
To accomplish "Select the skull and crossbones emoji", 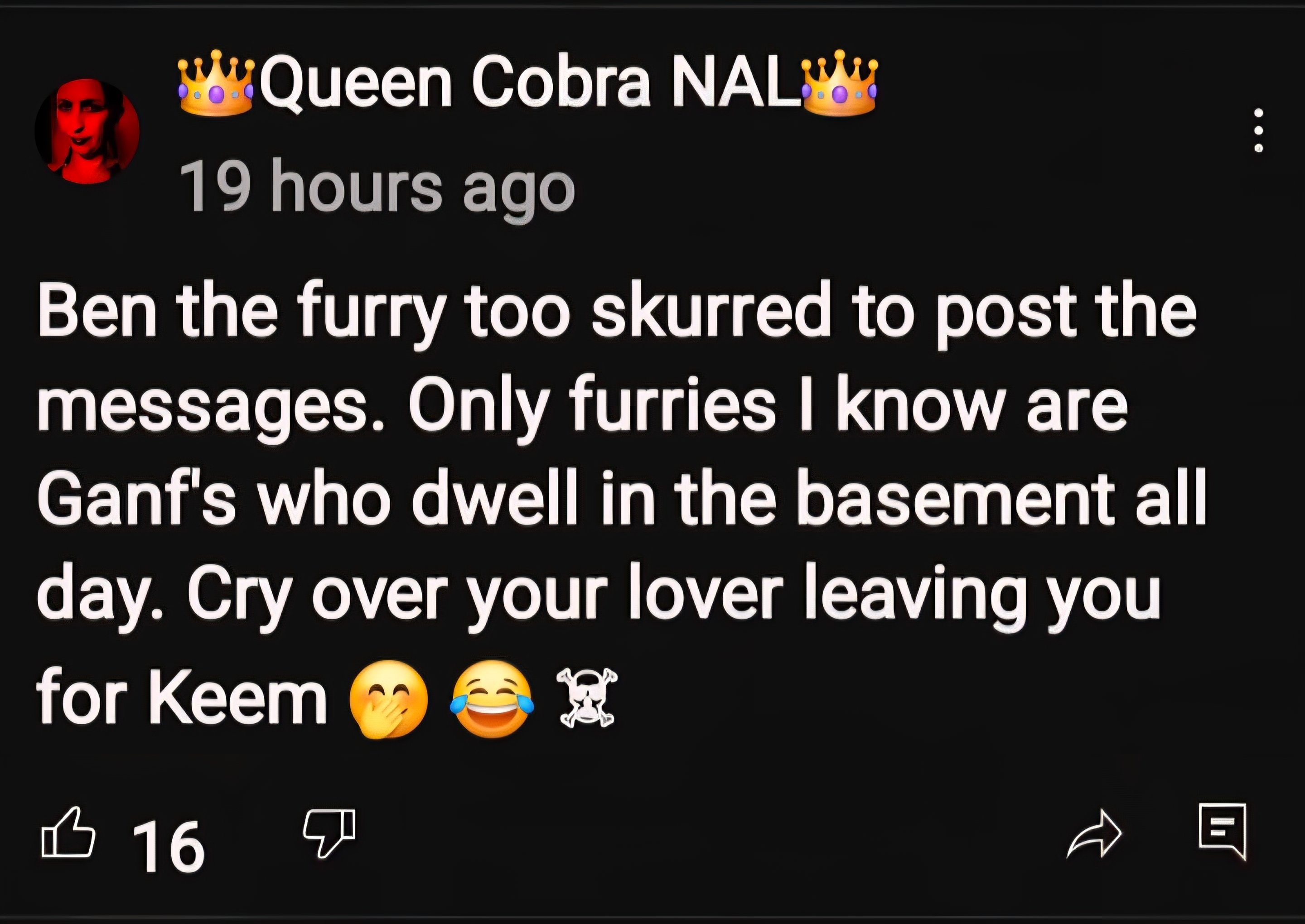I will pos(587,698).
